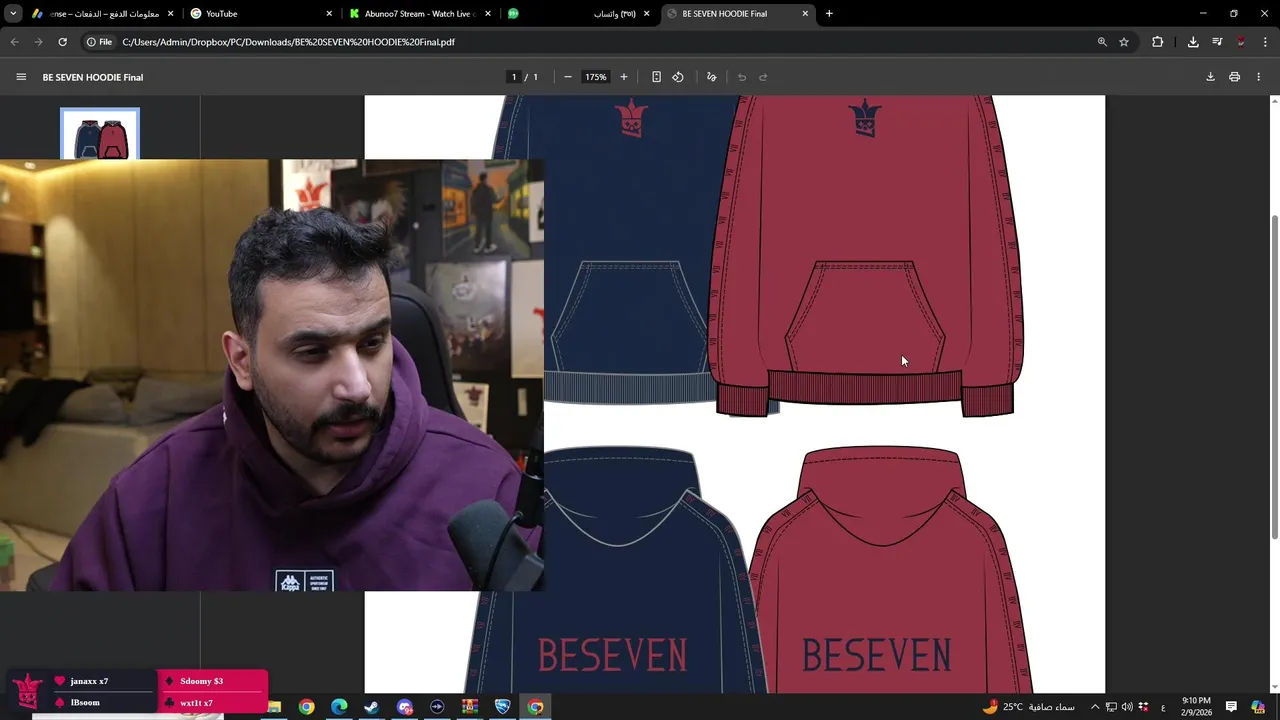Open Microsoft Edge in taskbar
The image size is (1280, 720).
coord(339,707)
